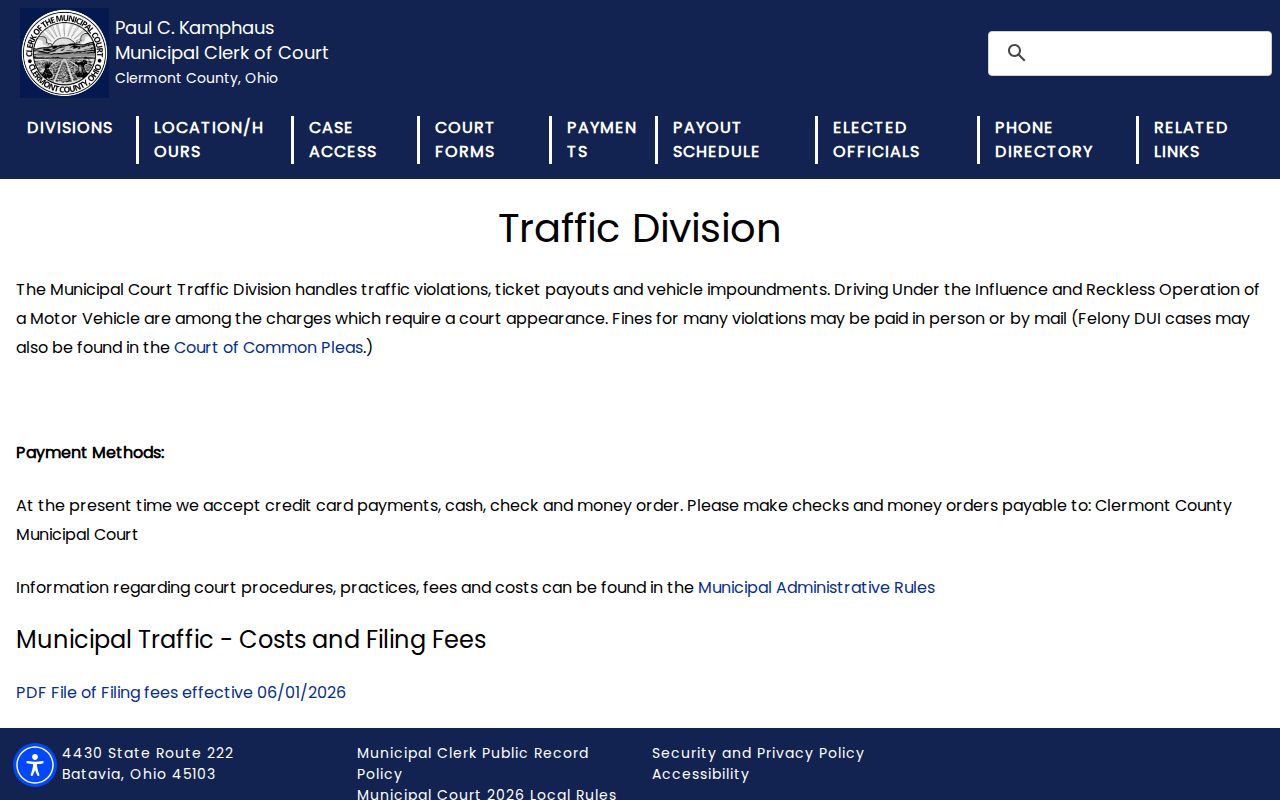Open the Municipal Administrative Rules link
Viewport: 1280px width, 800px height.
816,588
